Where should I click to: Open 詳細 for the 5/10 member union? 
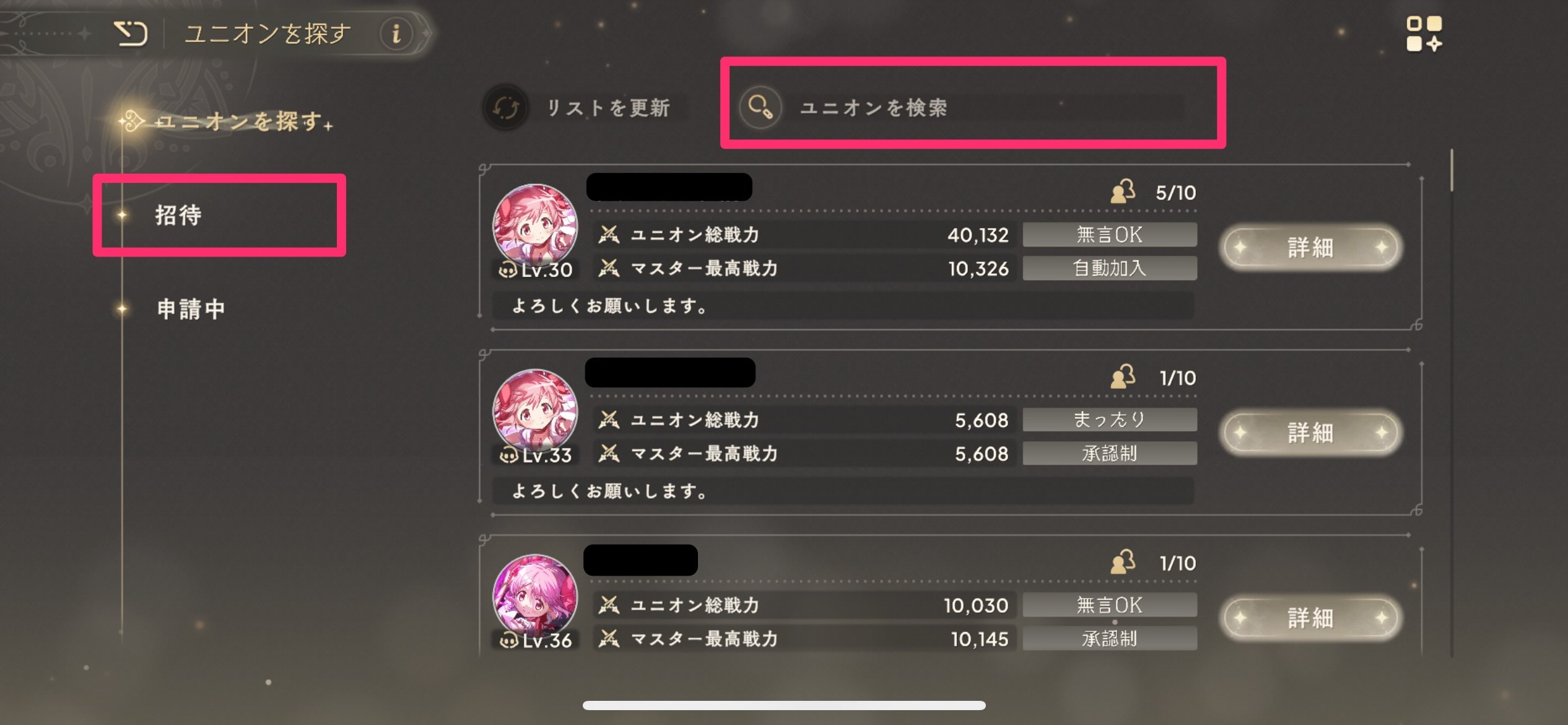[x=1310, y=247]
